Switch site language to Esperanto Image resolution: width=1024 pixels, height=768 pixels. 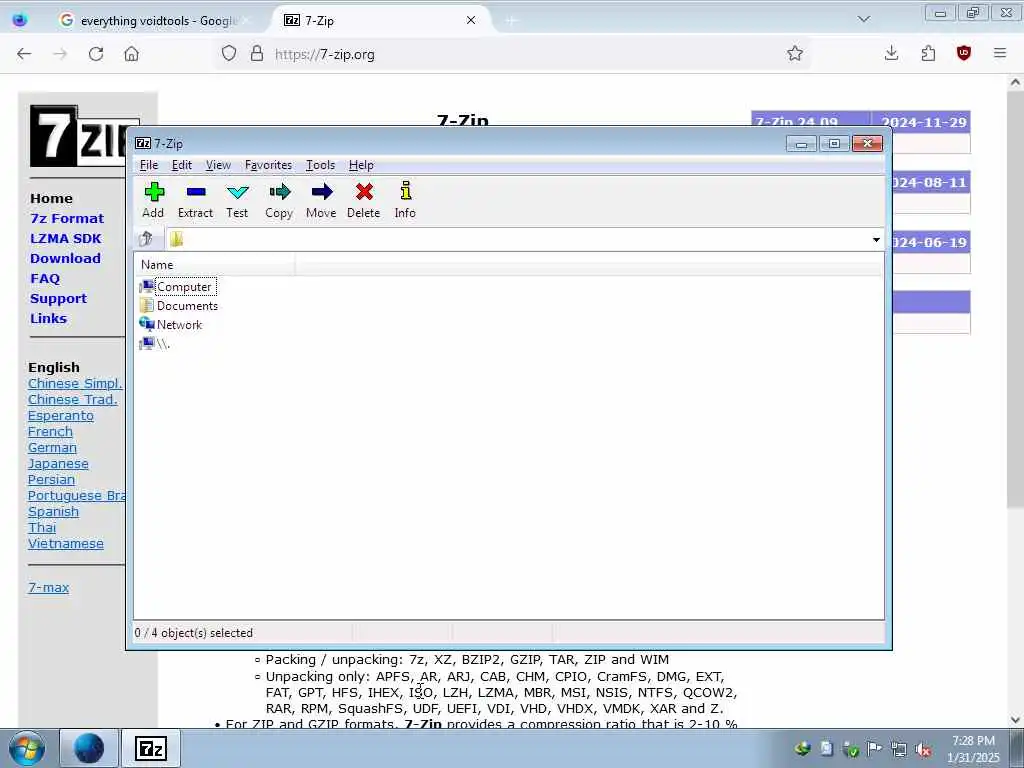point(61,416)
